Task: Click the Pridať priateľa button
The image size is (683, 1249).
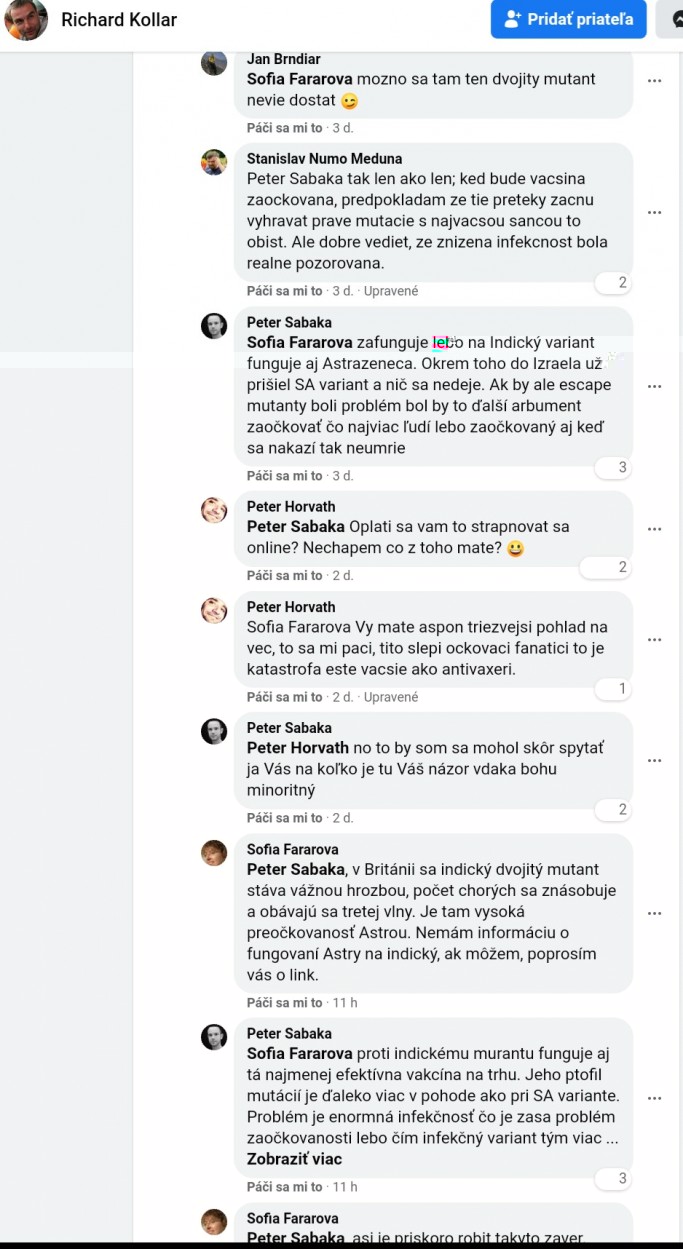Action: 568,19
